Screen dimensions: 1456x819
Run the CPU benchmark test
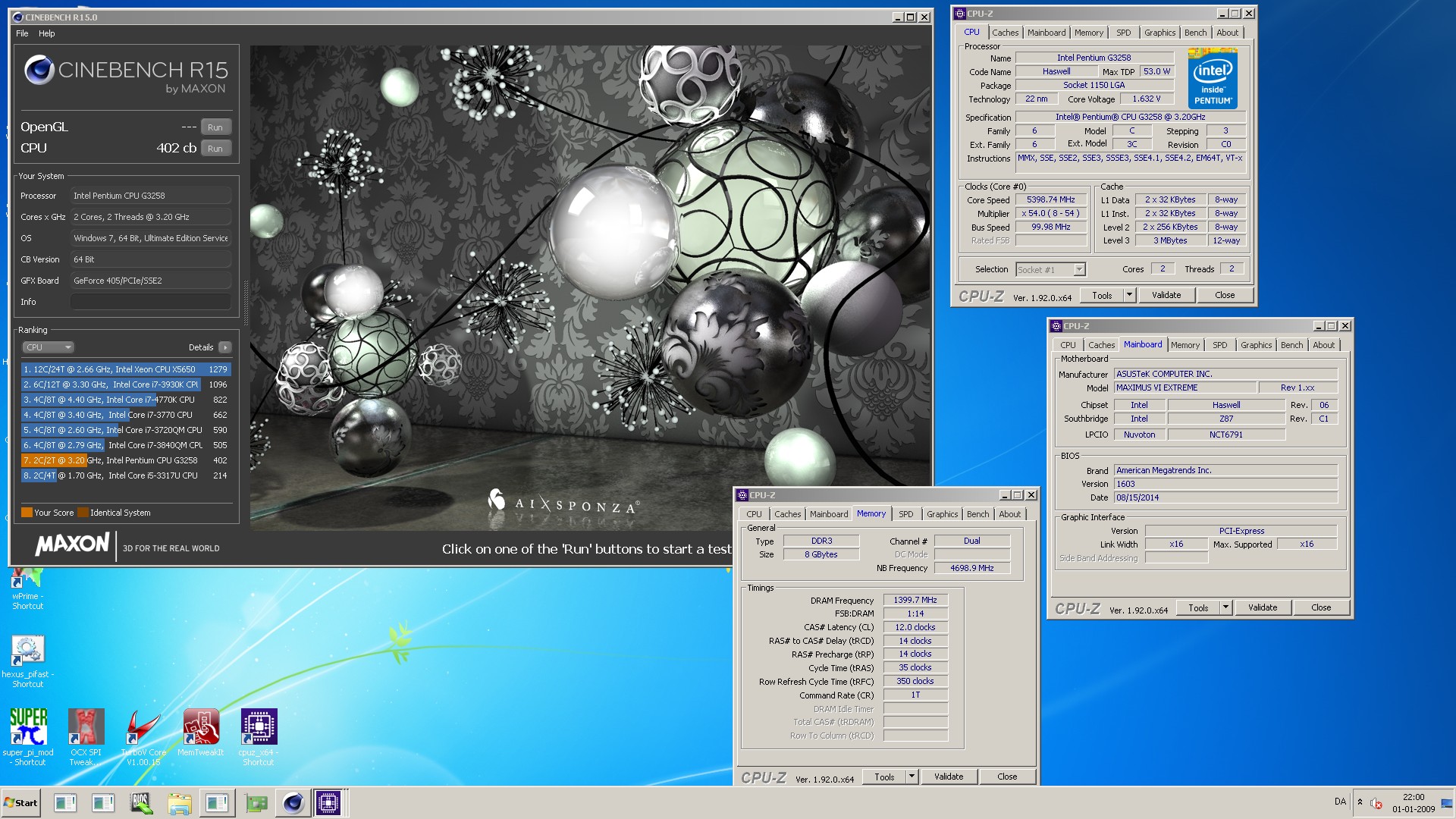click(x=215, y=149)
